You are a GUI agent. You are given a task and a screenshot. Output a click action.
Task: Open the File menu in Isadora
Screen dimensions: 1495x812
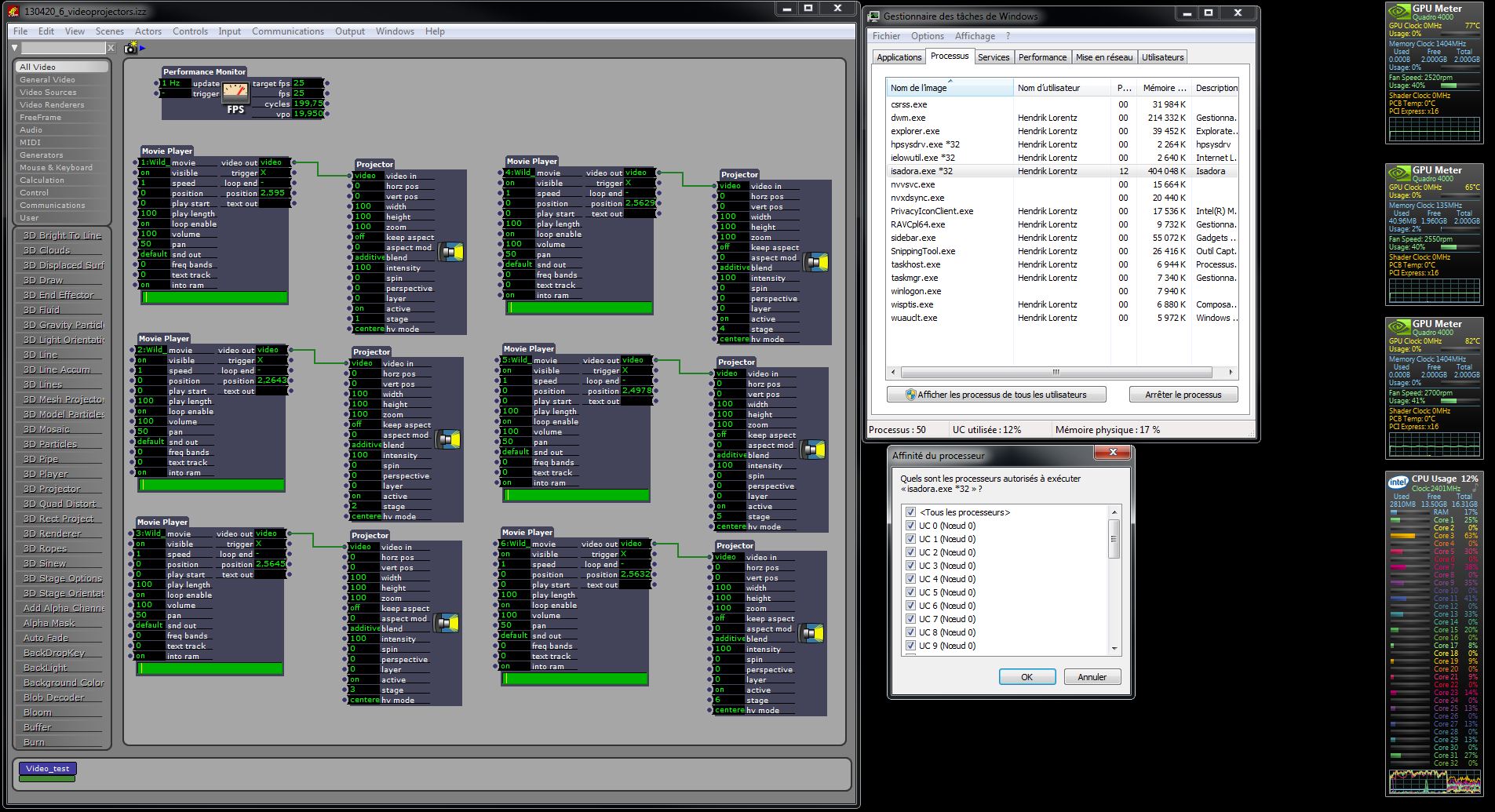click(20, 31)
